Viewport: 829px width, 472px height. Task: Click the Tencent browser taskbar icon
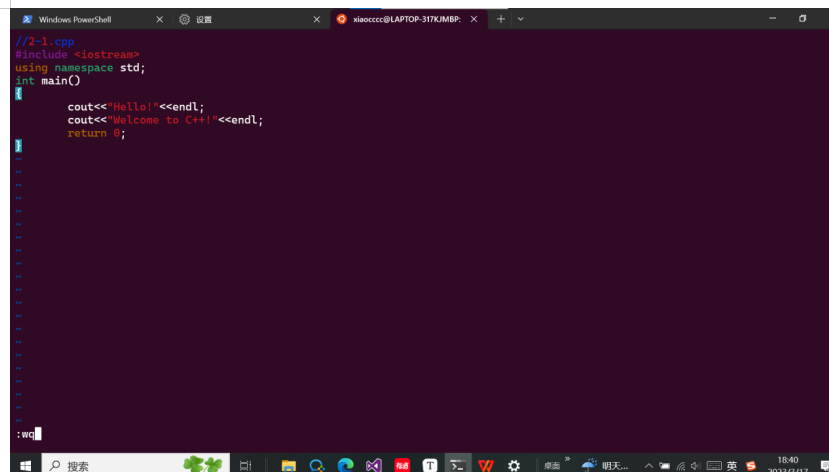coord(317,466)
